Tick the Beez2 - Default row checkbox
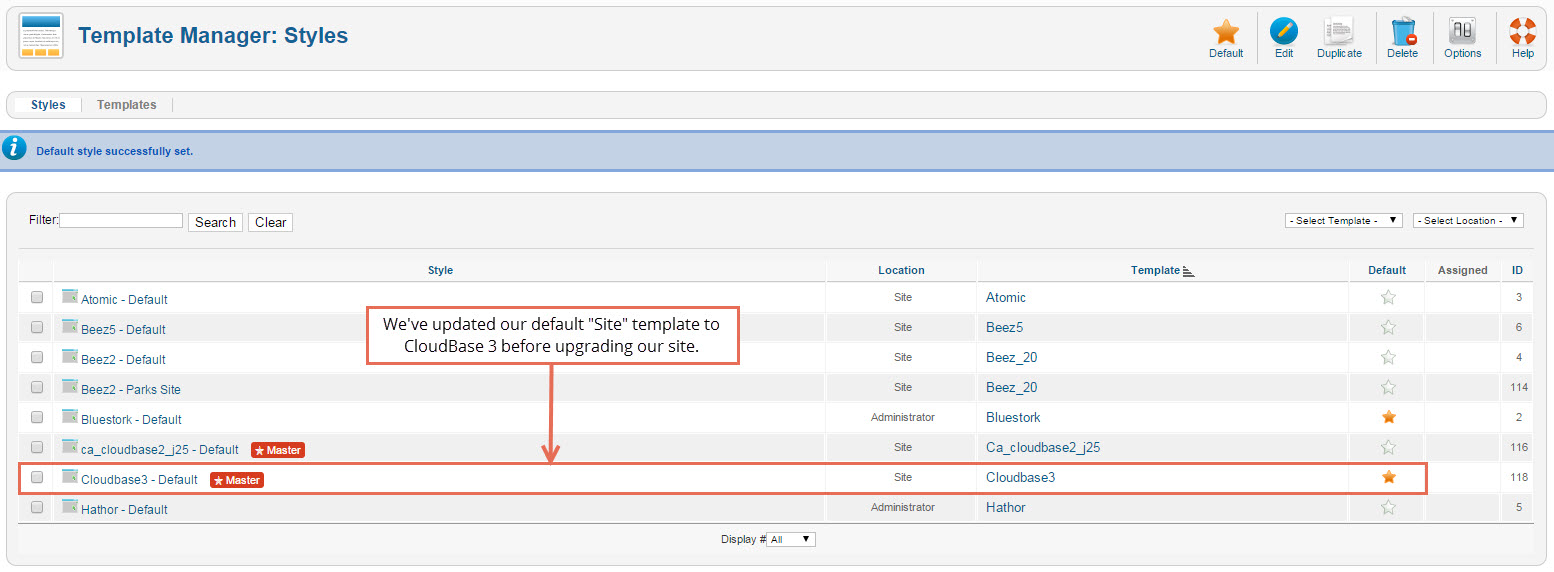1554x572 pixels. click(x=37, y=357)
